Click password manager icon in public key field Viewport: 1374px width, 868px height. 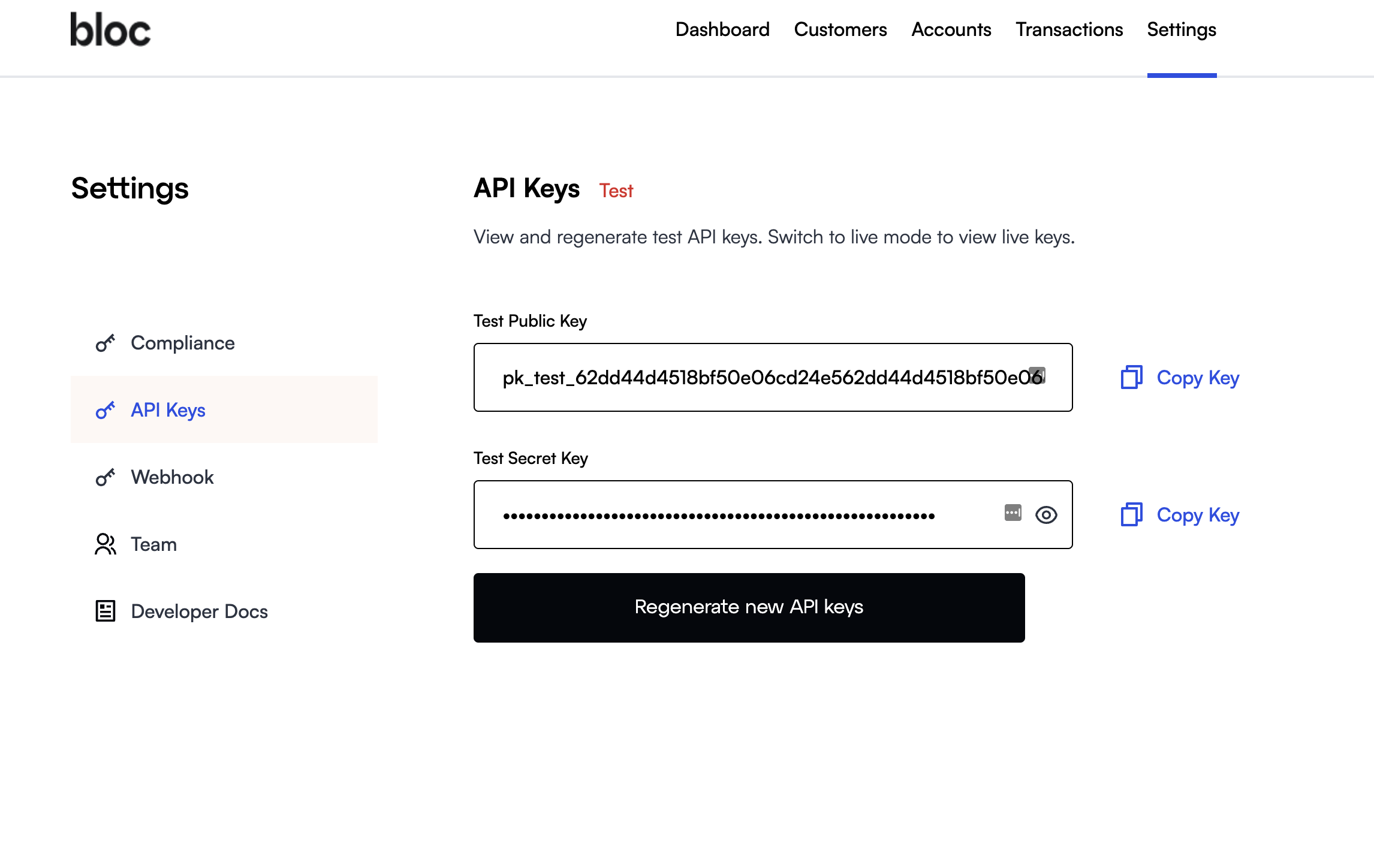pyautogui.click(x=1037, y=375)
